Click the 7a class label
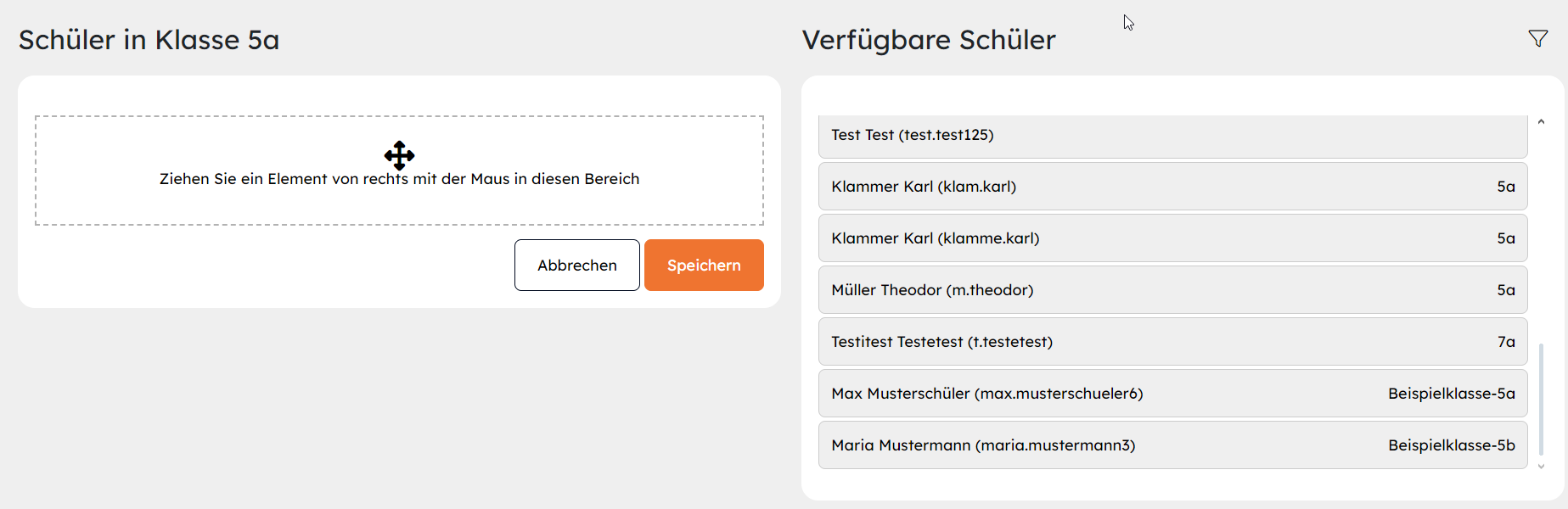The image size is (1568, 509). (1506, 342)
